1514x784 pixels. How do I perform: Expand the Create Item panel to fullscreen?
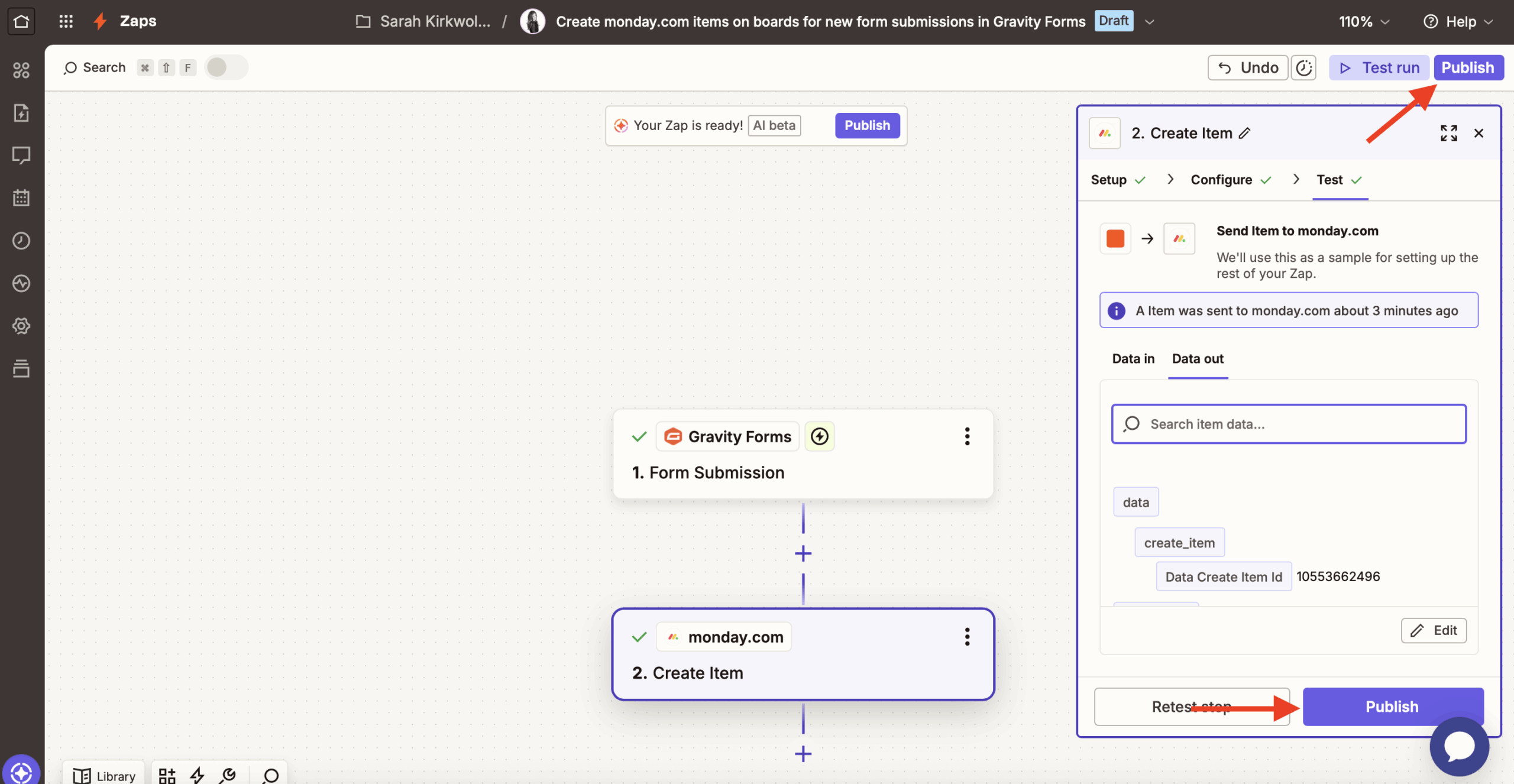[x=1448, y=133]
